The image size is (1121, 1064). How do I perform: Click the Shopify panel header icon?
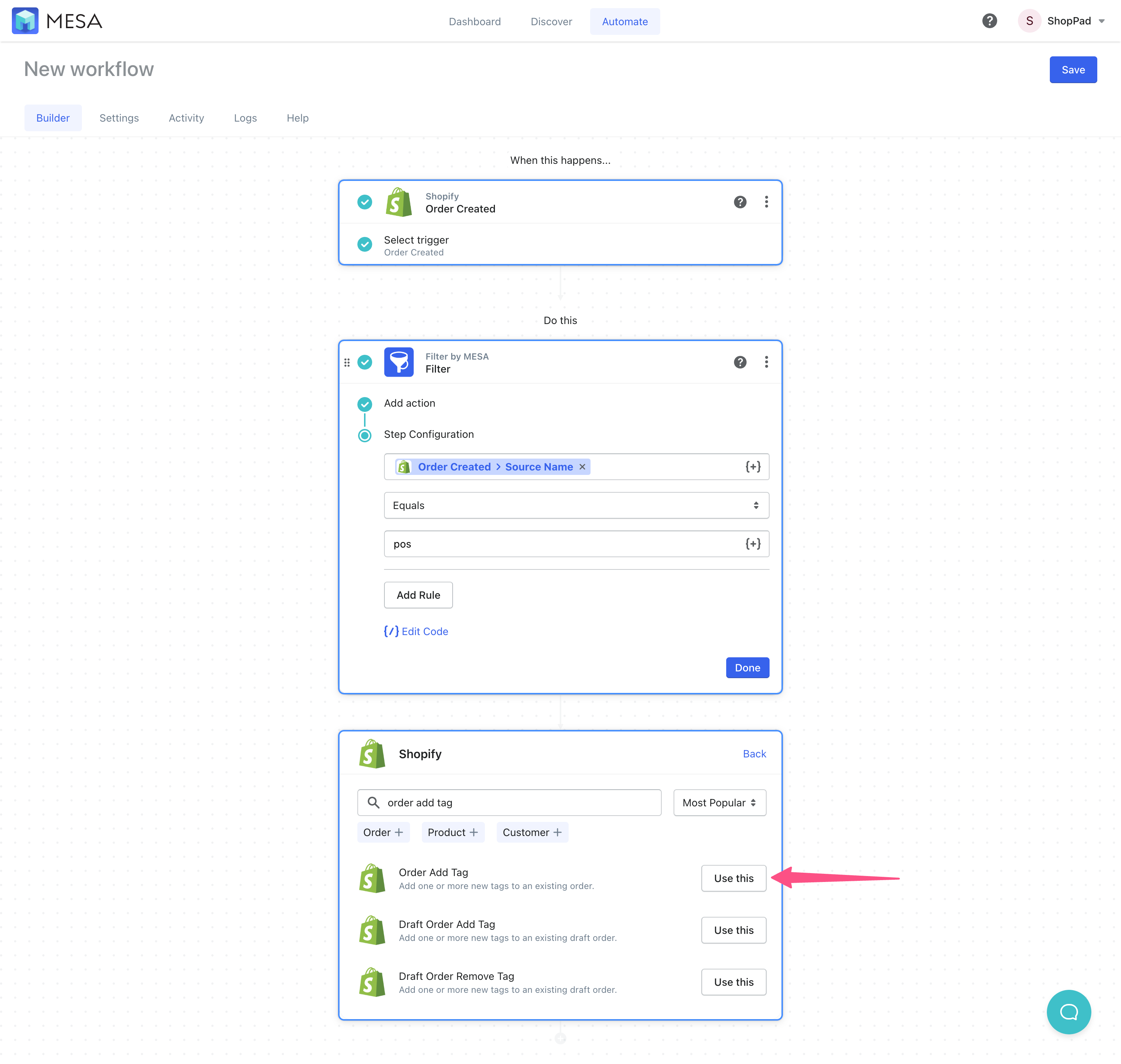click(372, 754)
